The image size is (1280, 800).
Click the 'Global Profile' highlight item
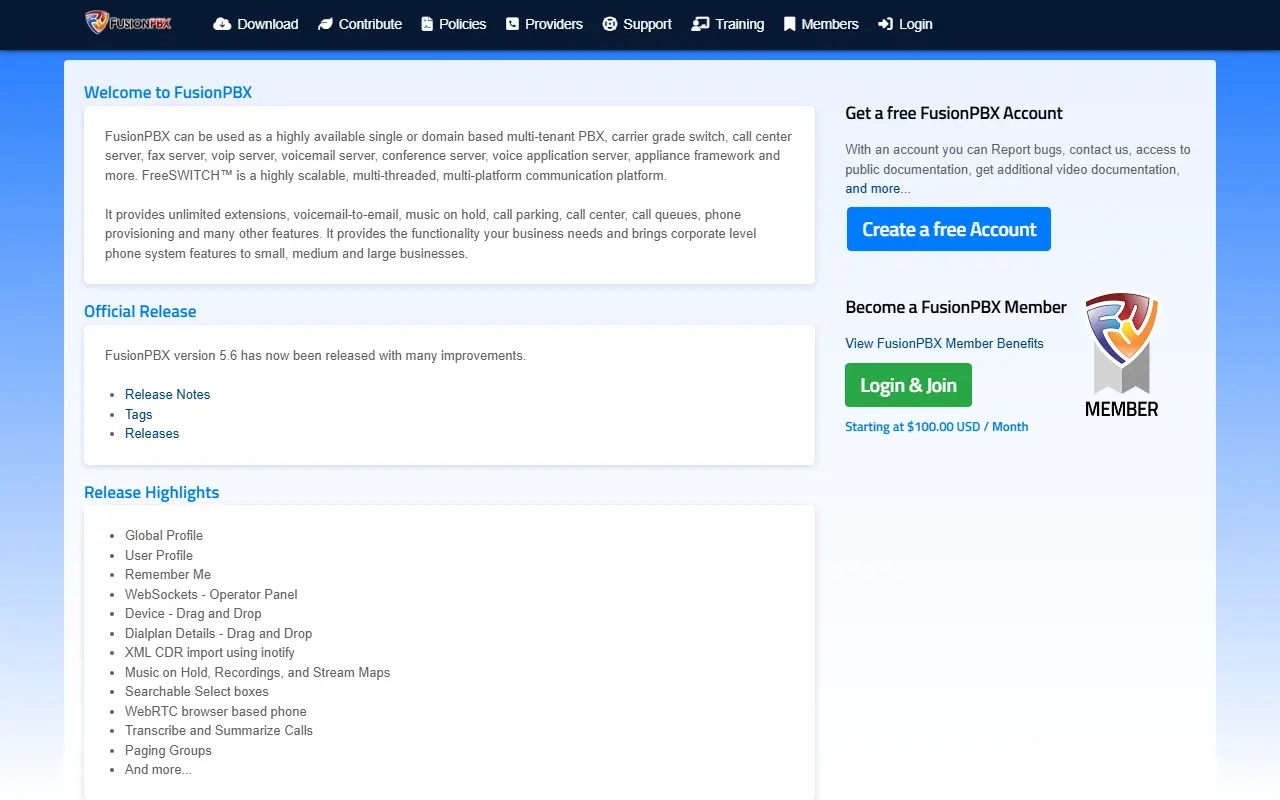coord(164,535)
